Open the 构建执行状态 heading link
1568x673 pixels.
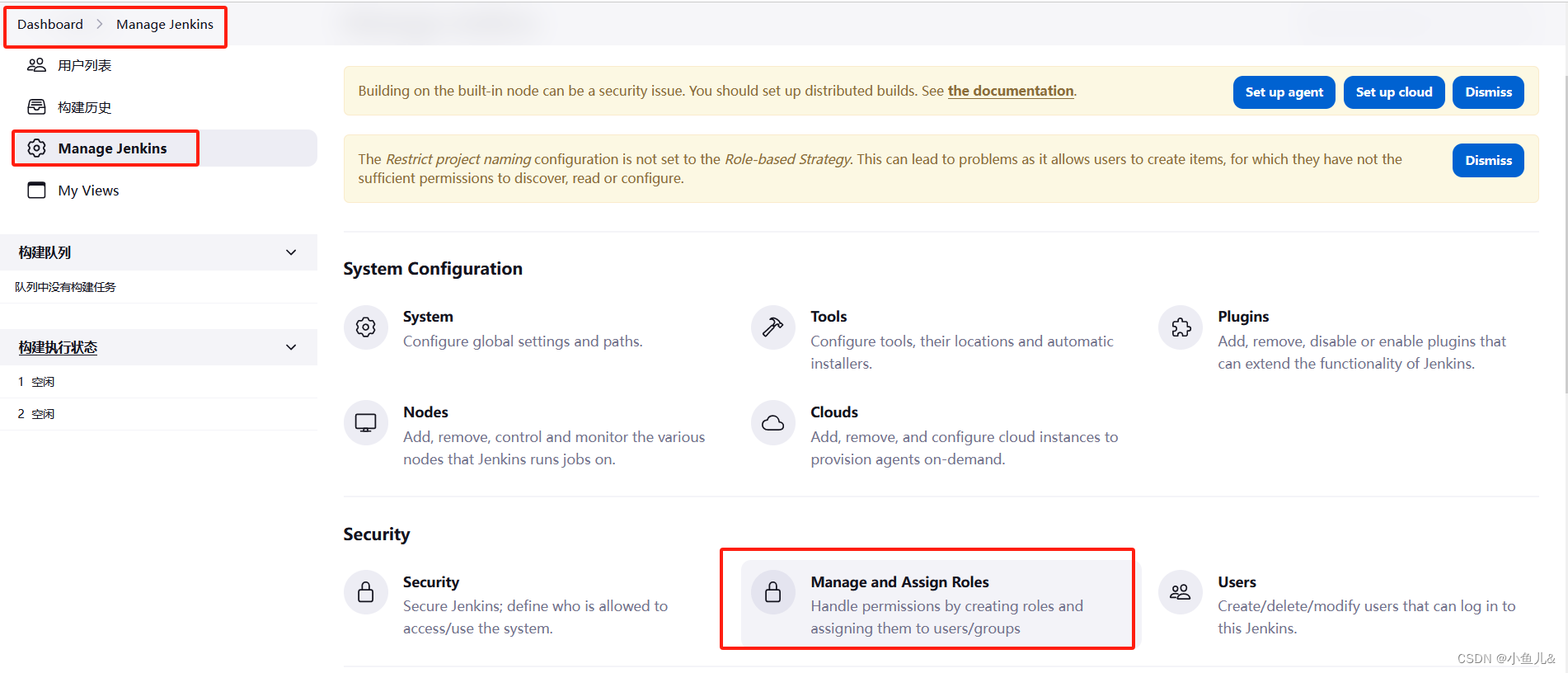coord(58,347)
